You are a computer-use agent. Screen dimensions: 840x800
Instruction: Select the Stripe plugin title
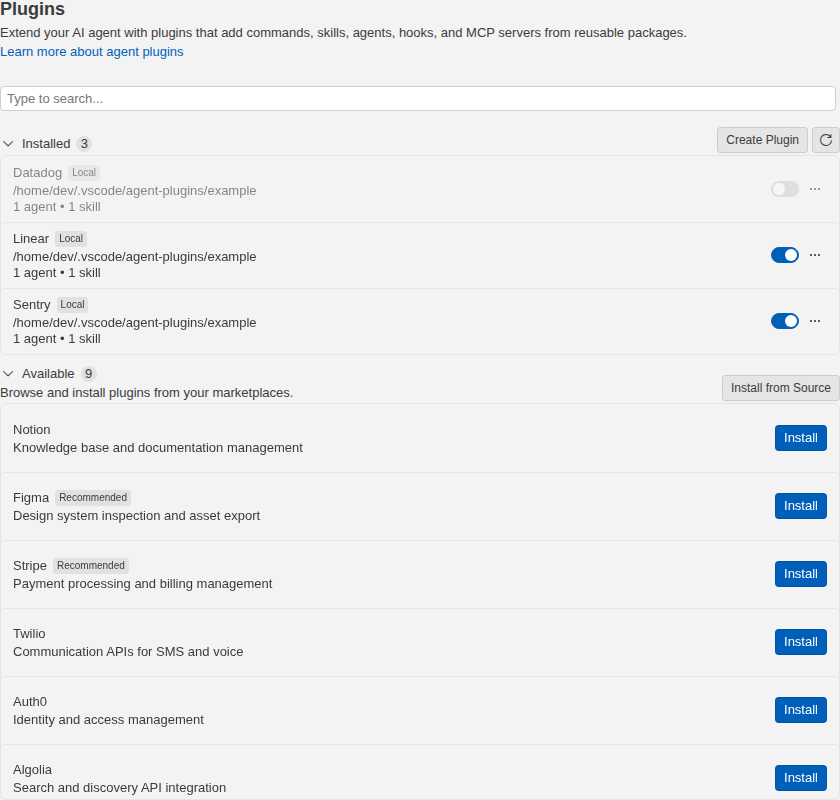30,566
